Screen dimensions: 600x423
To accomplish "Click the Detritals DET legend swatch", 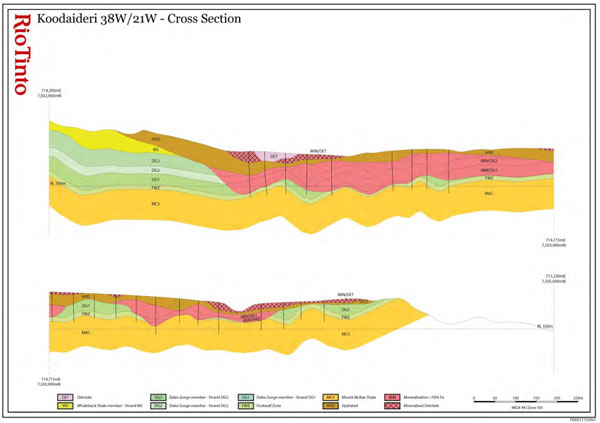I will click(x=64, y=396).
